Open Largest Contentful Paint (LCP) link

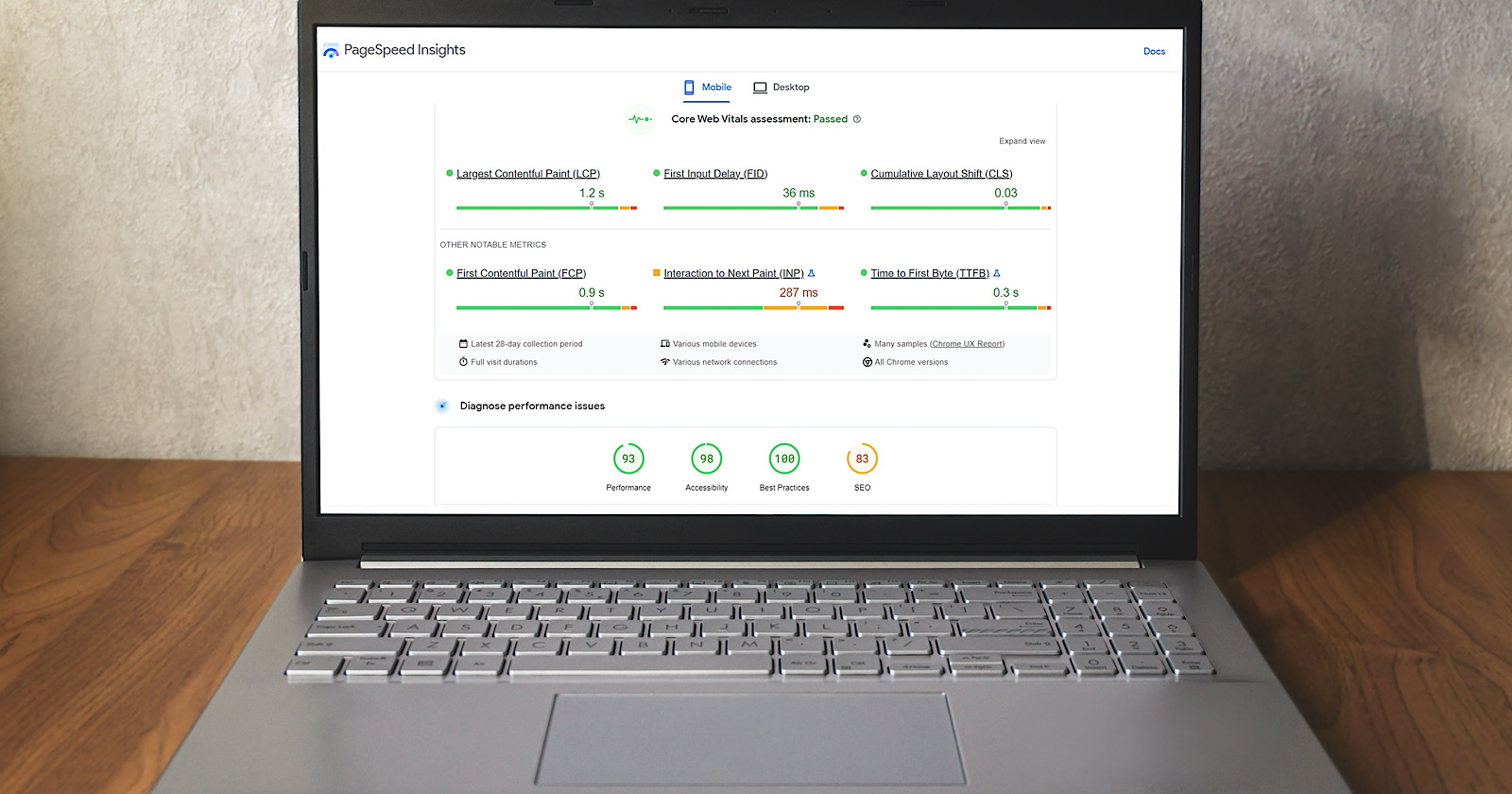pos(528,174)
